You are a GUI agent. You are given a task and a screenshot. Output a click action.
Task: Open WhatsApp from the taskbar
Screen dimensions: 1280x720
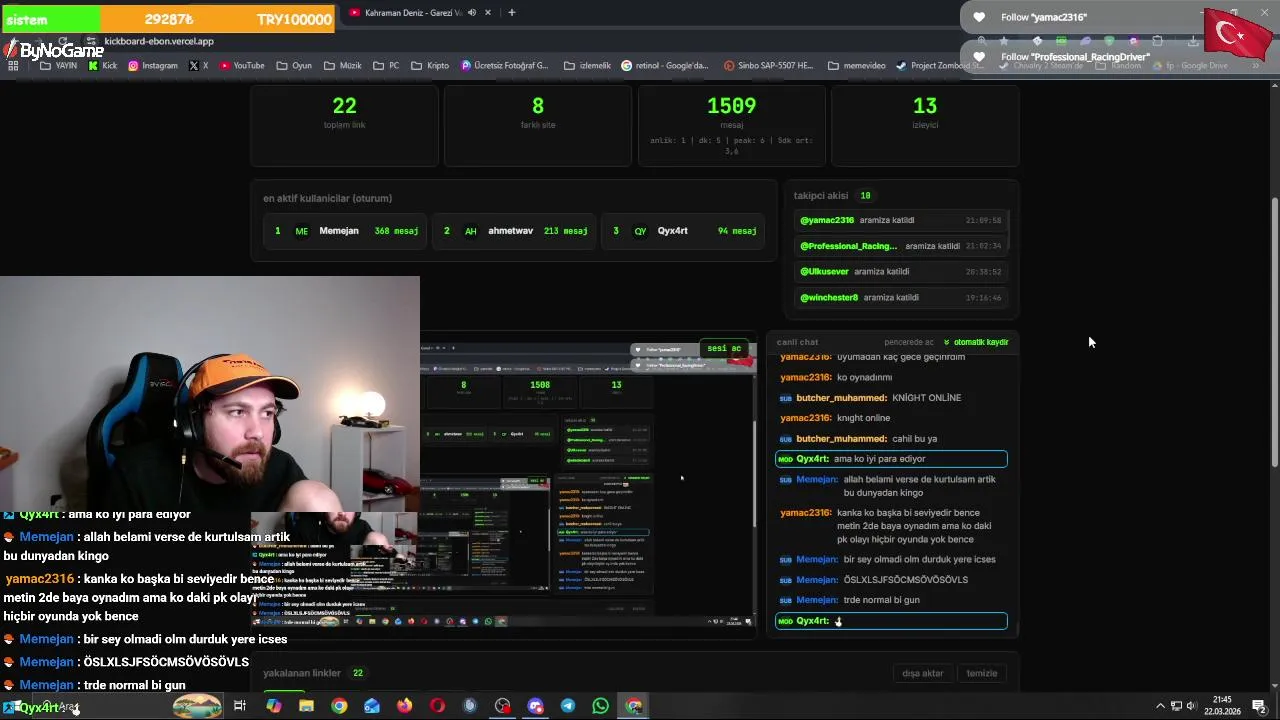pyautogui.click(x=600, y=706)
